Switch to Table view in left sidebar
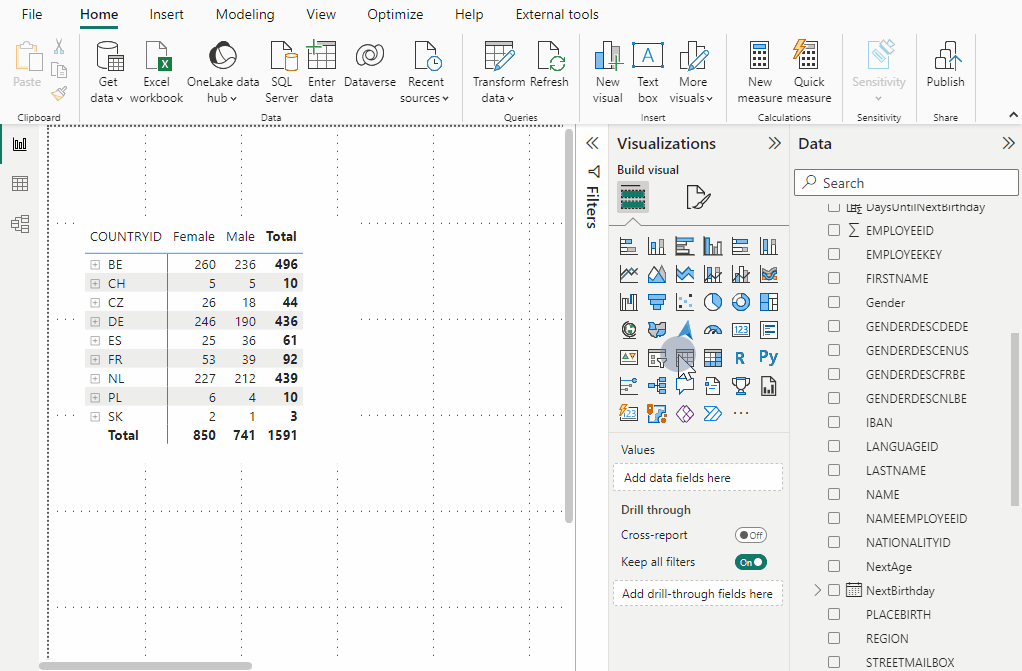The image size is (1022, 671). [x=20, y=184]
